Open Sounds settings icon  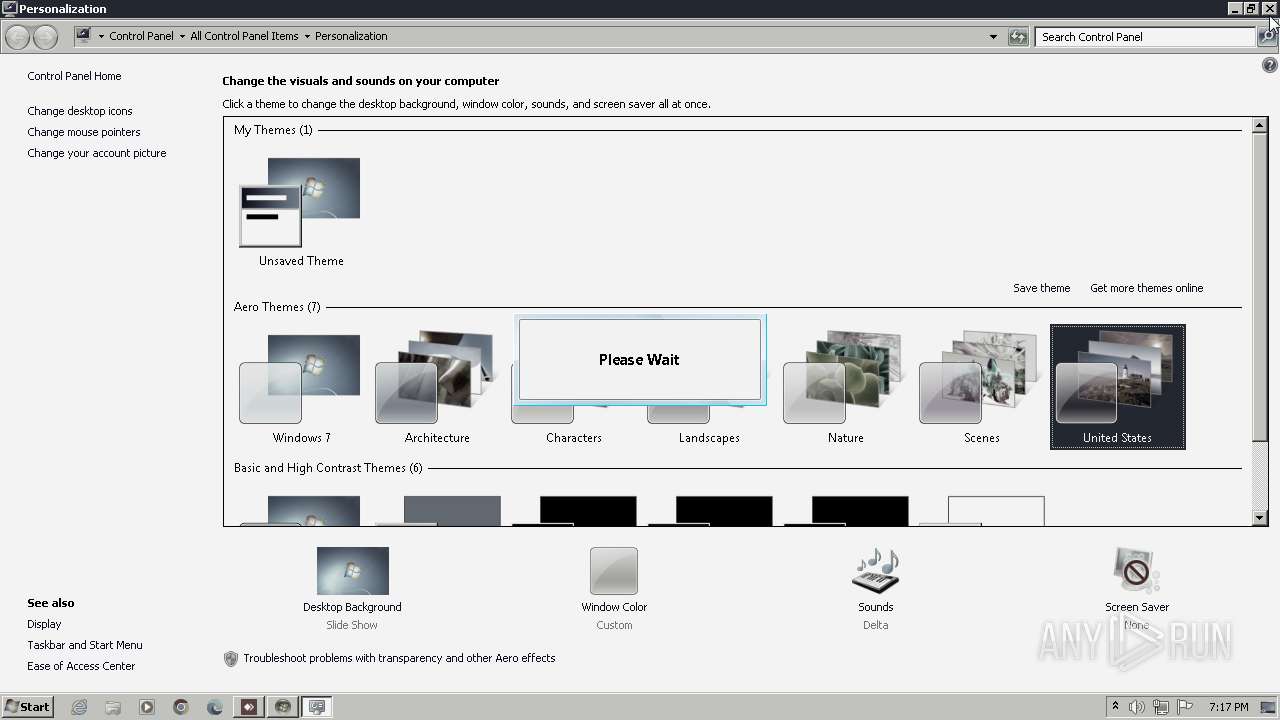875,571
